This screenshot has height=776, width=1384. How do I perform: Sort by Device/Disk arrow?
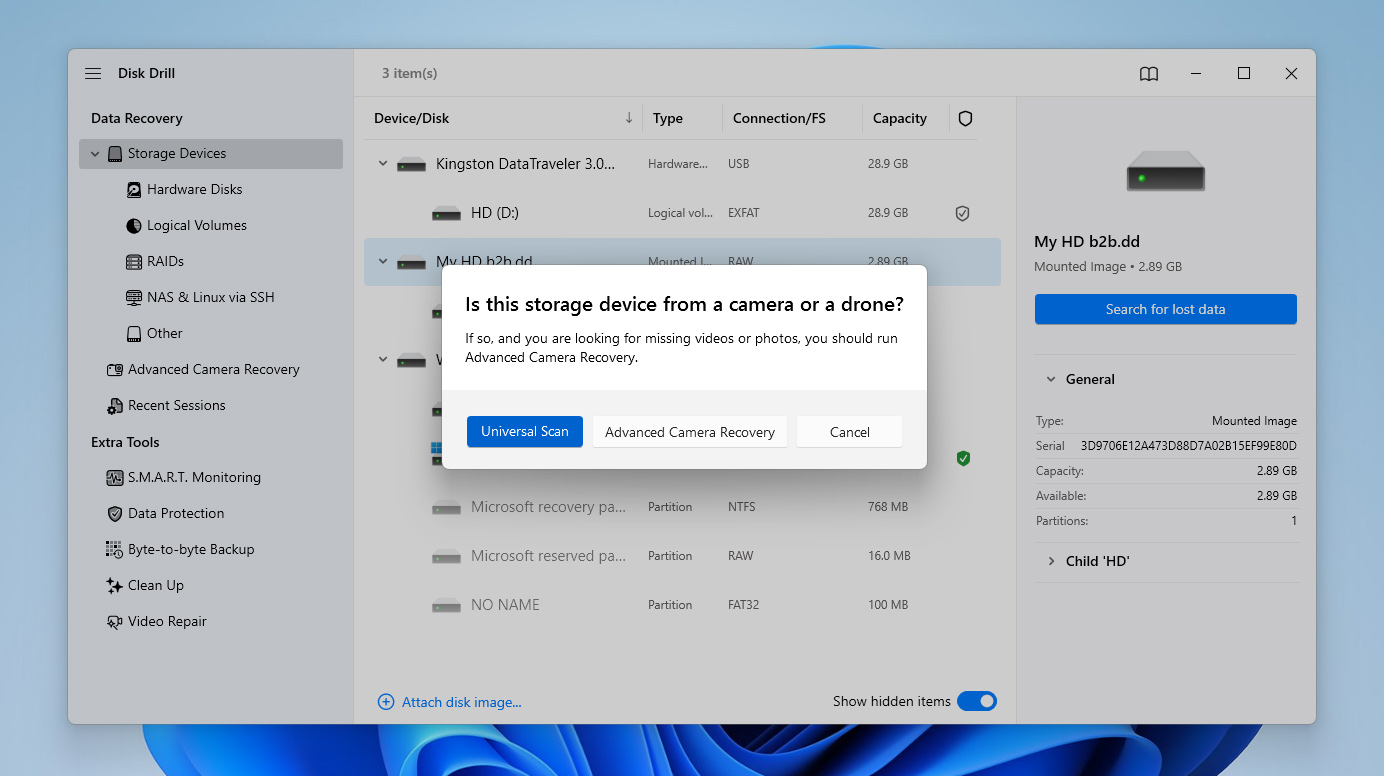coord(629,118)
